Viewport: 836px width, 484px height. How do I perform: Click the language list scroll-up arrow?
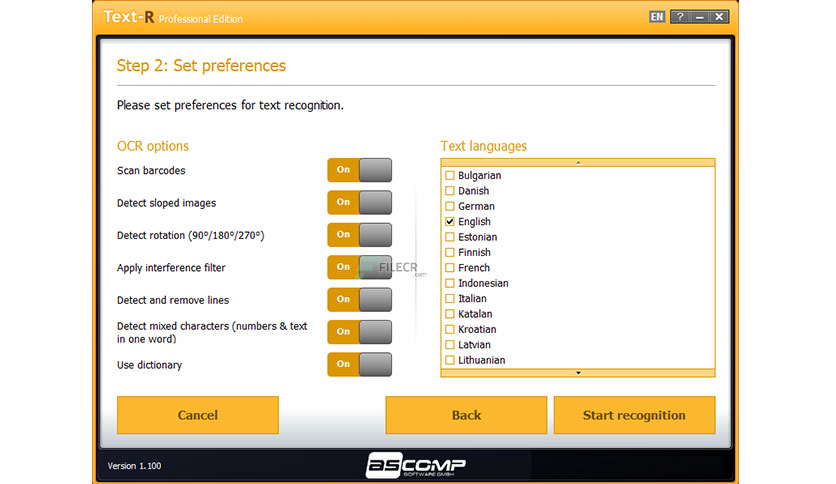point(578,163)
